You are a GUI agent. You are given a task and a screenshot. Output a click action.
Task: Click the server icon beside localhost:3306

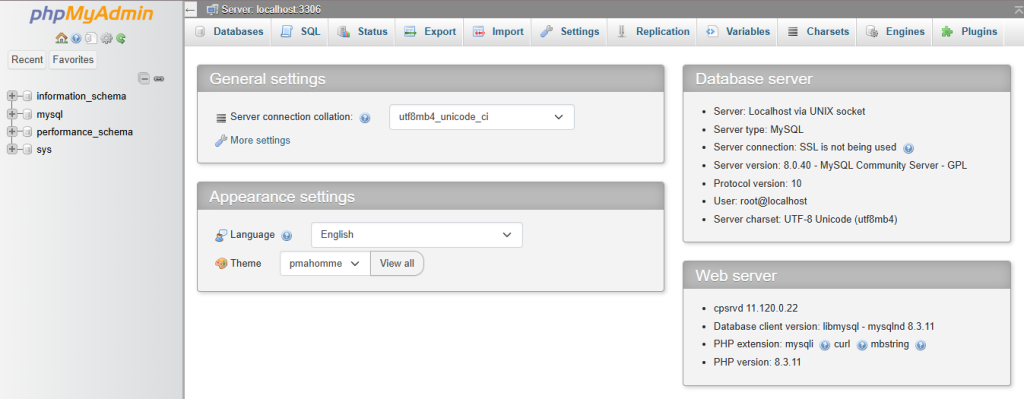212,10
